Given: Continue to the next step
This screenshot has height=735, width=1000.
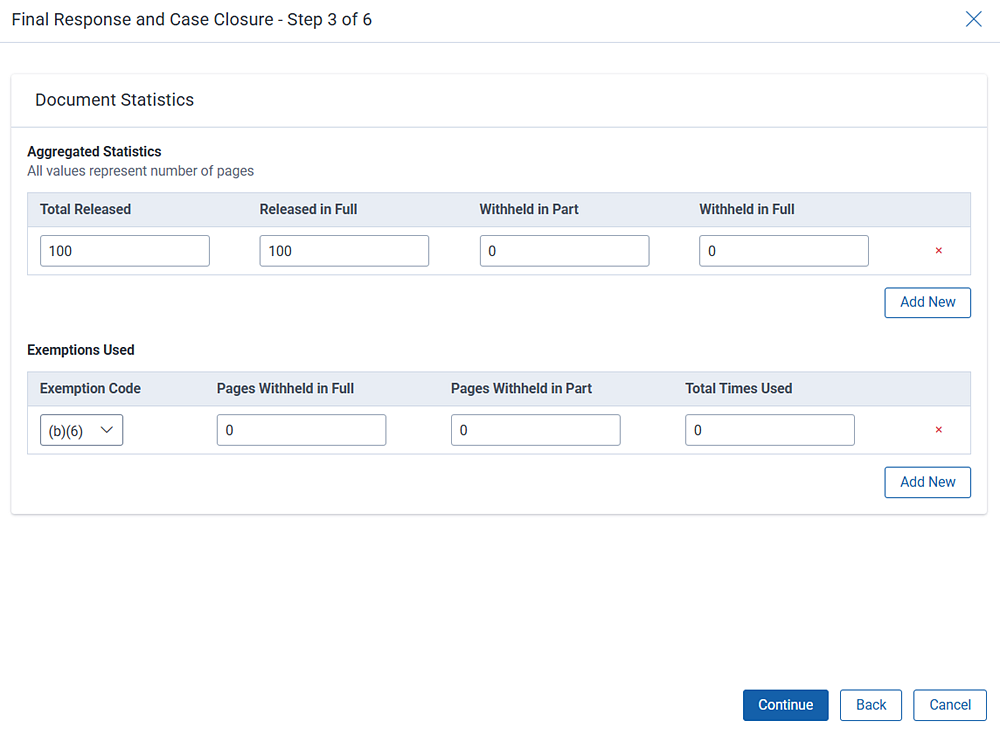Looking at the screenshot, I should click(786, 705).
